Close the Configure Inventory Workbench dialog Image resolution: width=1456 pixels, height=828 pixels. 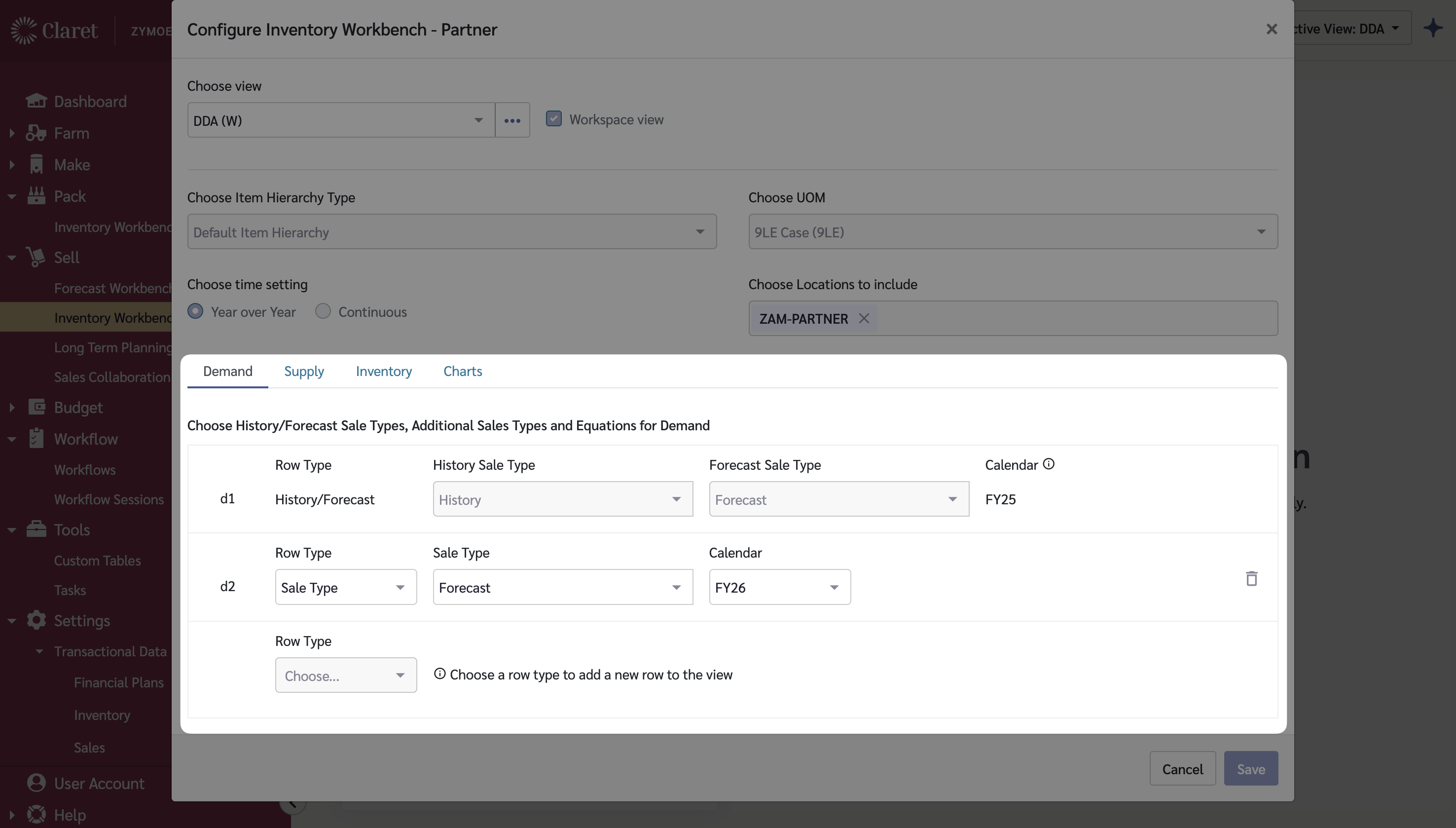click(1272, 29)
